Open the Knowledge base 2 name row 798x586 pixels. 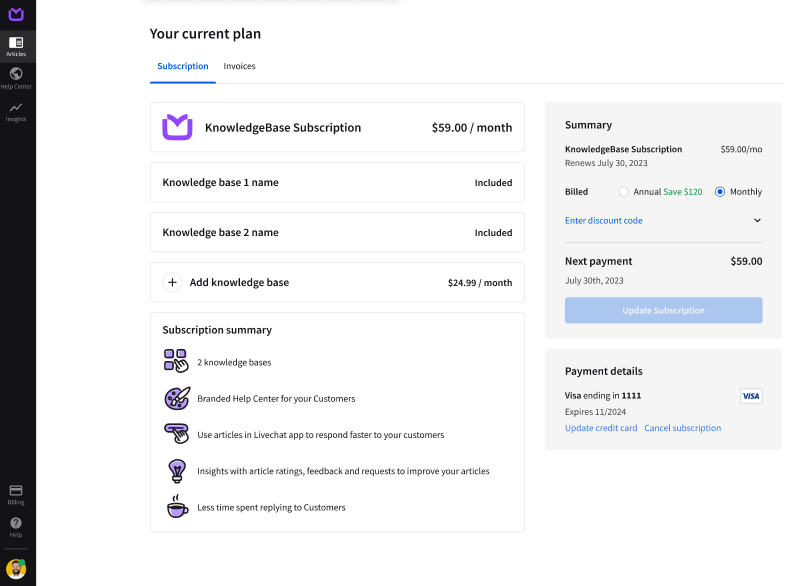[337, 232]
